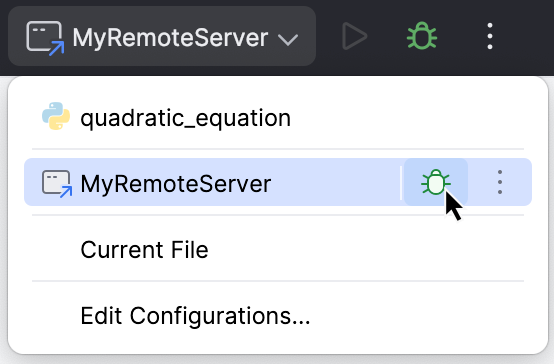Click the remote icon in highlighted MyRemoteServer row
This screenshot has width=554, height=364.
[57, 184]
